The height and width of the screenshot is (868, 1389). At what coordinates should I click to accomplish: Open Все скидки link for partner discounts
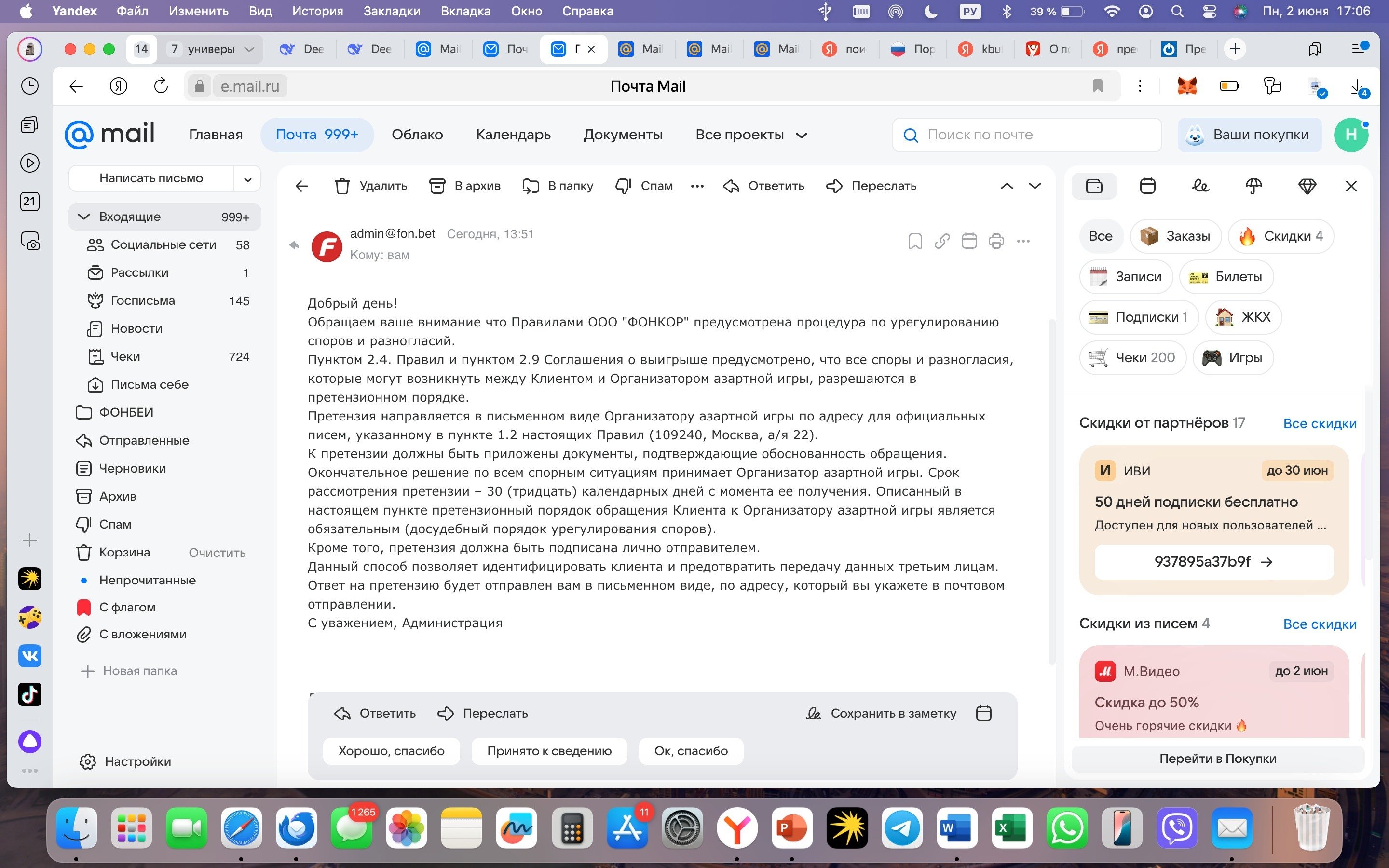coord(1319,424)
